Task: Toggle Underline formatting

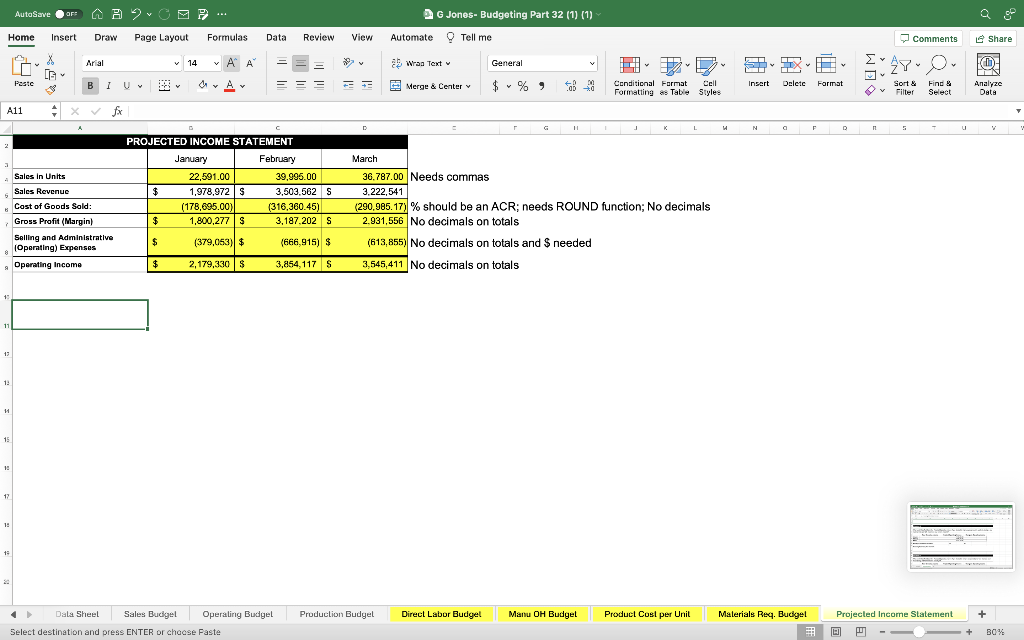Action: pos(126,86)
